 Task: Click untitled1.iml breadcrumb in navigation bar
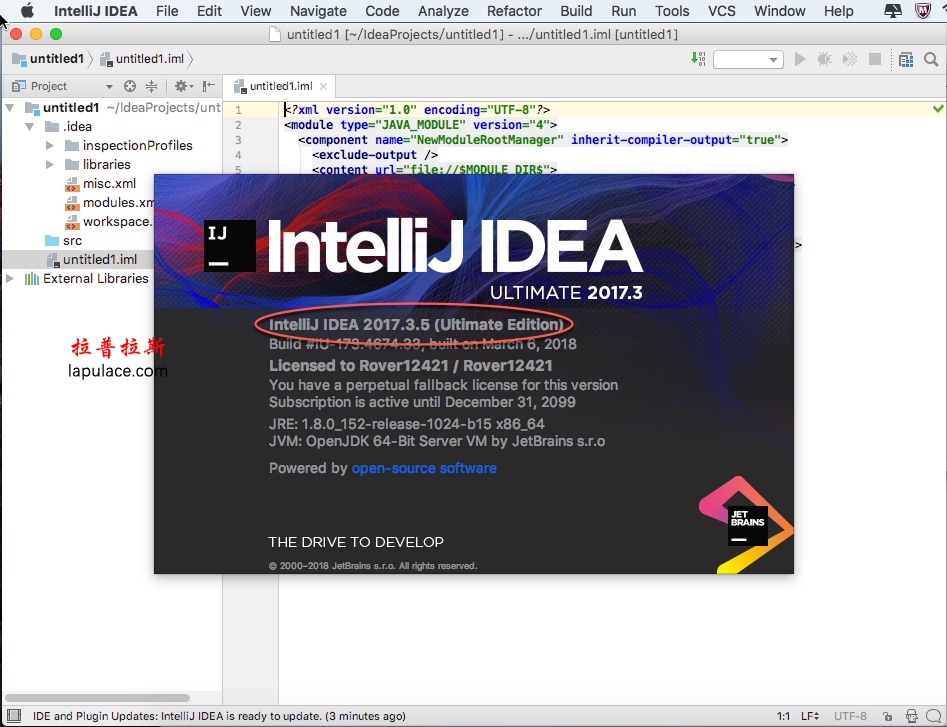(143, 59)
